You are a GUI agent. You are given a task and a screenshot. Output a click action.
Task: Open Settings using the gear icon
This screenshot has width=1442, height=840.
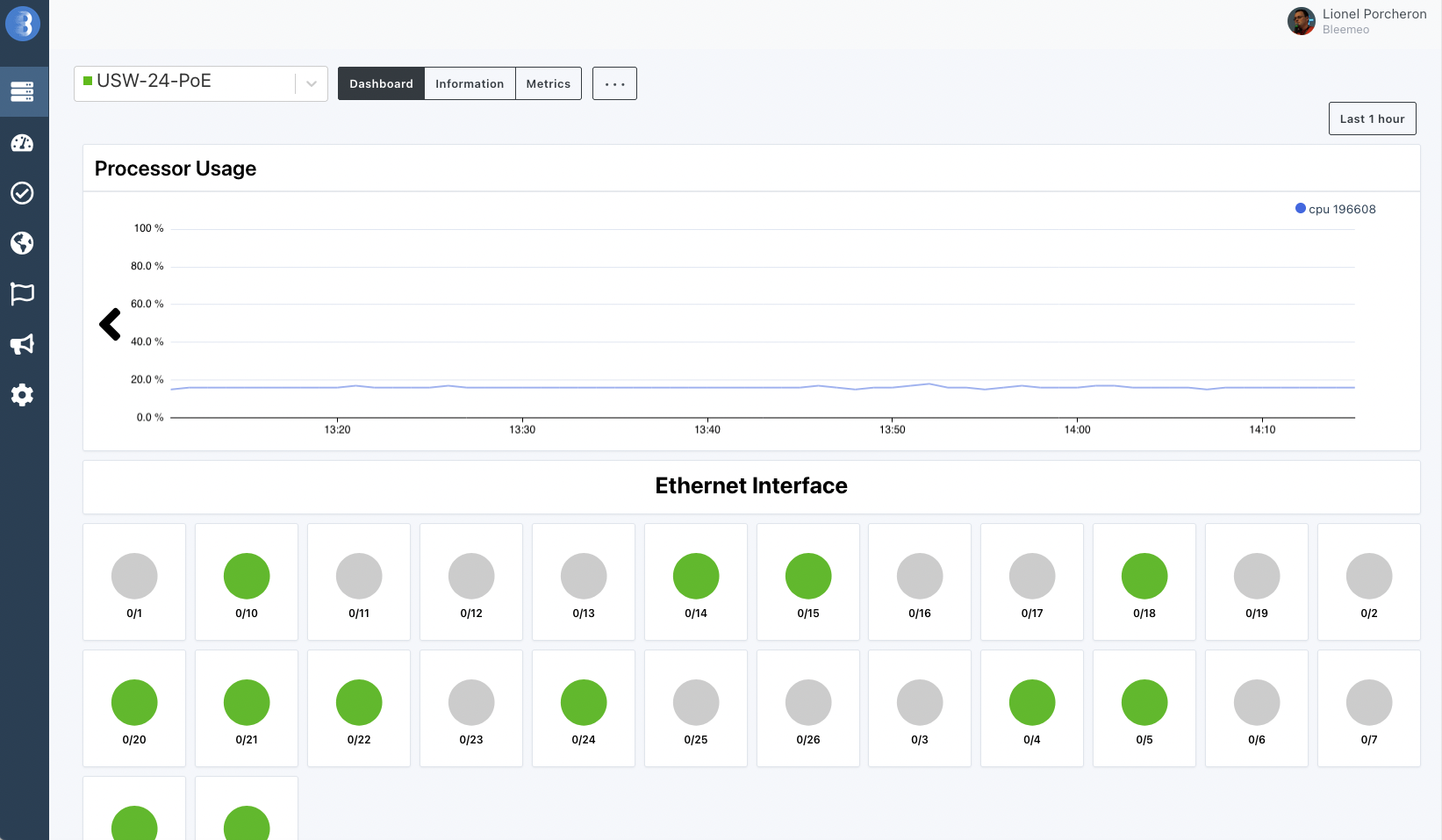[x=24, y=395]
